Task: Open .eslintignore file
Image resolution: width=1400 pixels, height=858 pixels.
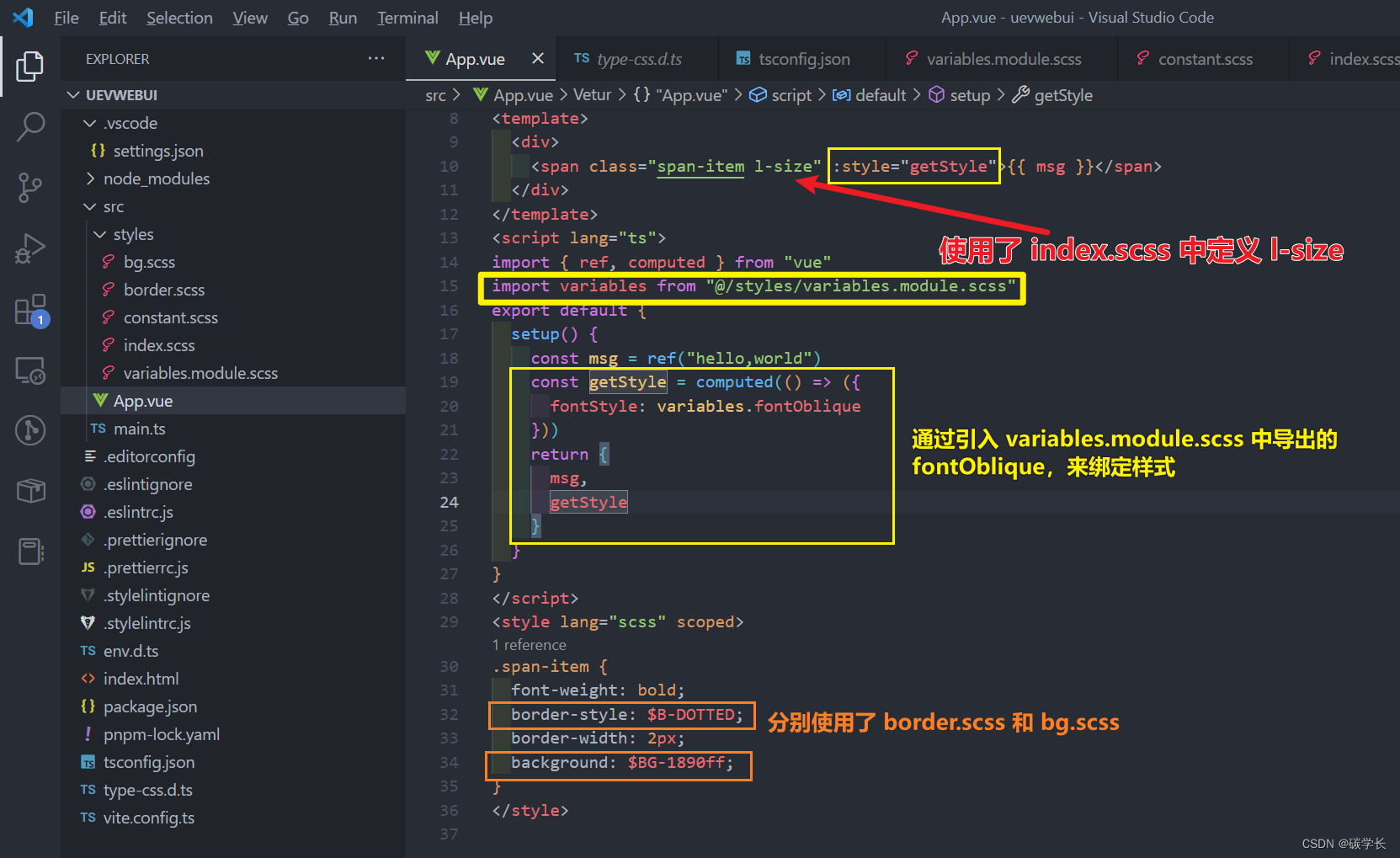Action: coord(233,484)
